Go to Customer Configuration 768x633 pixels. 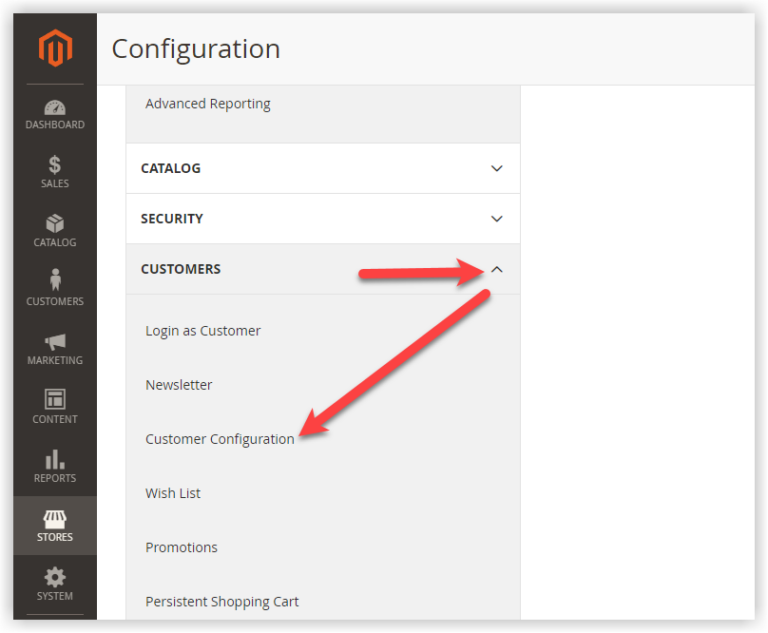[220, 439]
